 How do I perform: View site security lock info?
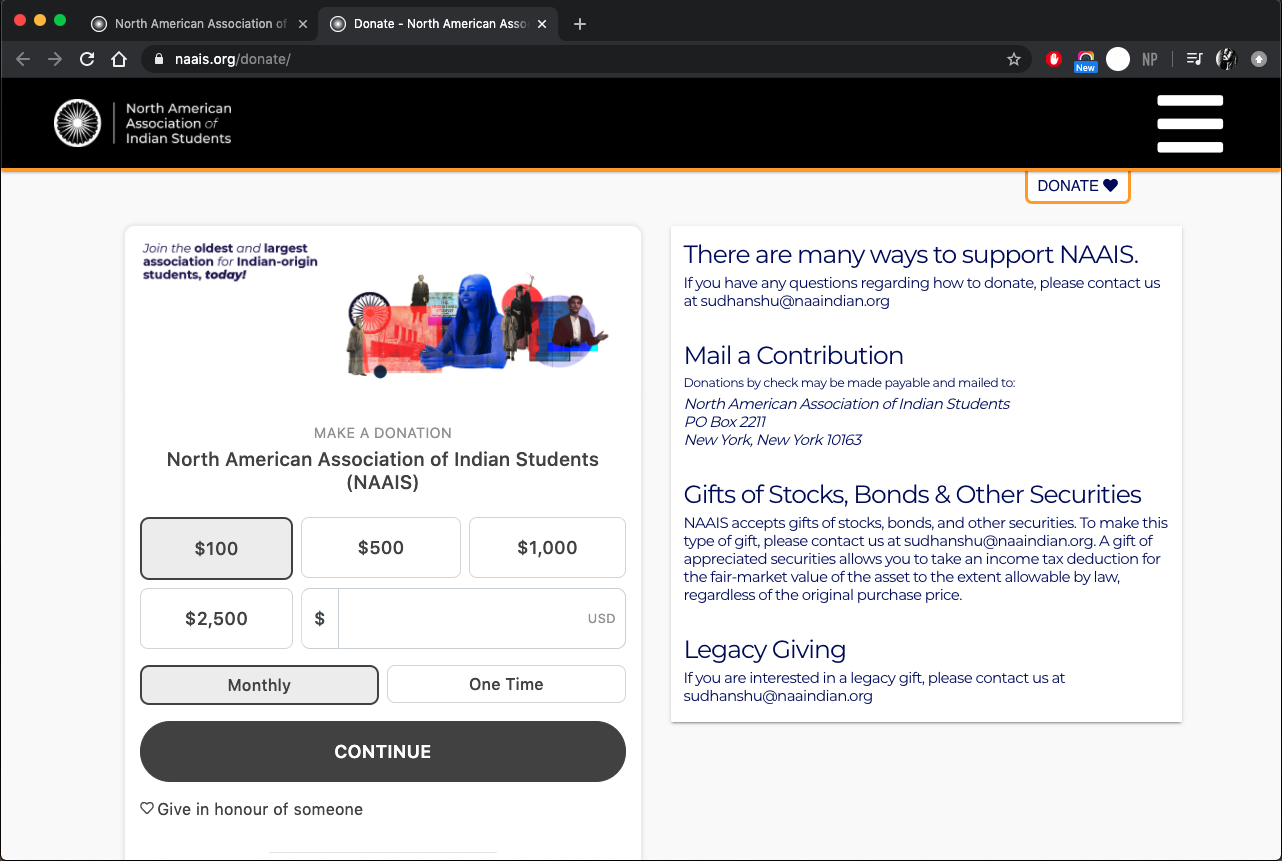point(159,59)
